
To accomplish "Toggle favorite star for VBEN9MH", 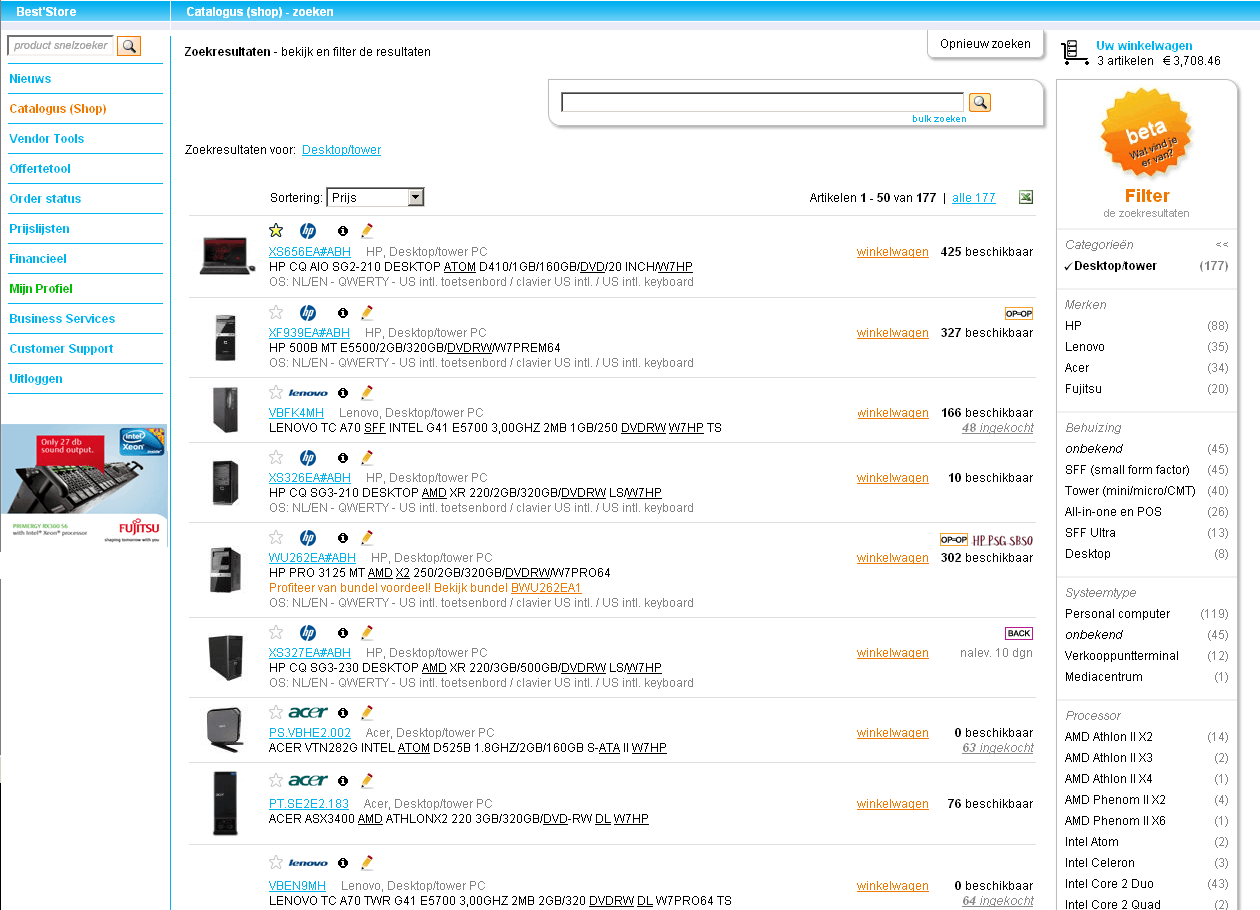I will click(276, 861).
